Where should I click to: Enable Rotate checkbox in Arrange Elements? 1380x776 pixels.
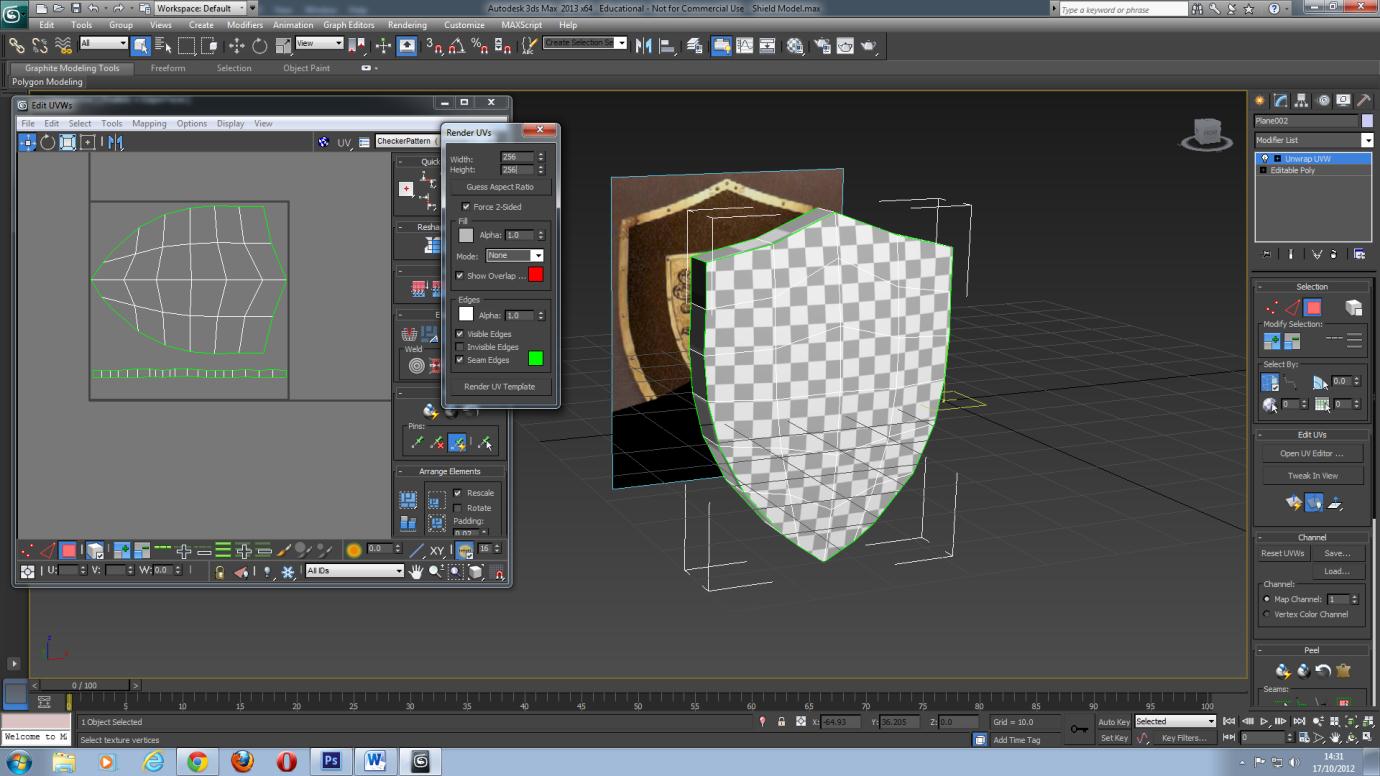(x=458, y=508)
